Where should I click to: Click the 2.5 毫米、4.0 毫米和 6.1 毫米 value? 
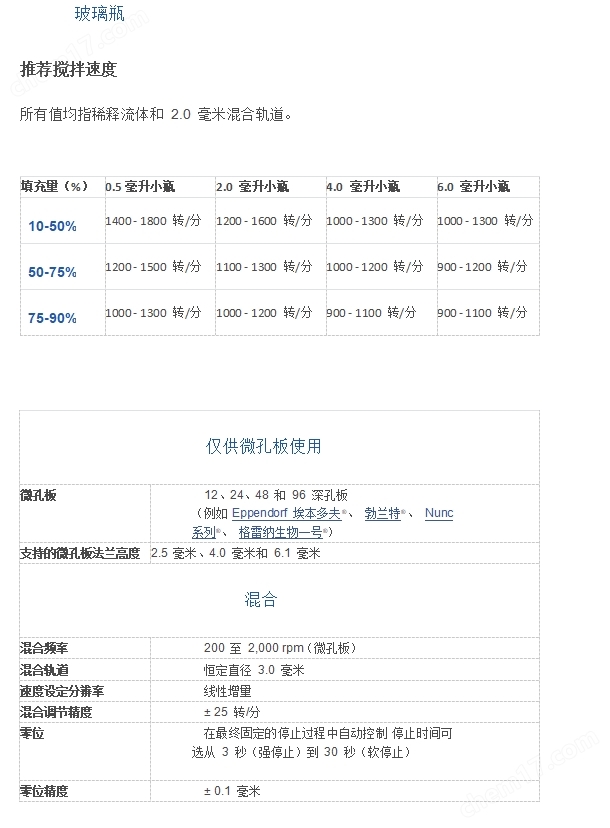(236, 553)
